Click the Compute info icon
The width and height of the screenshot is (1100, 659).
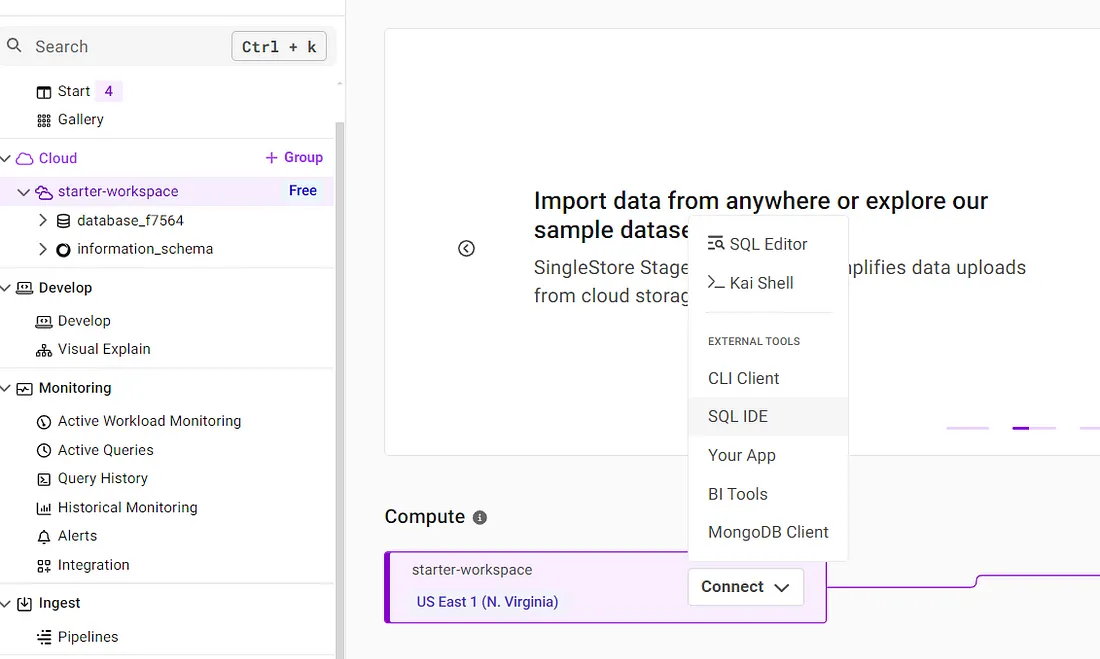tap(480, 517)
